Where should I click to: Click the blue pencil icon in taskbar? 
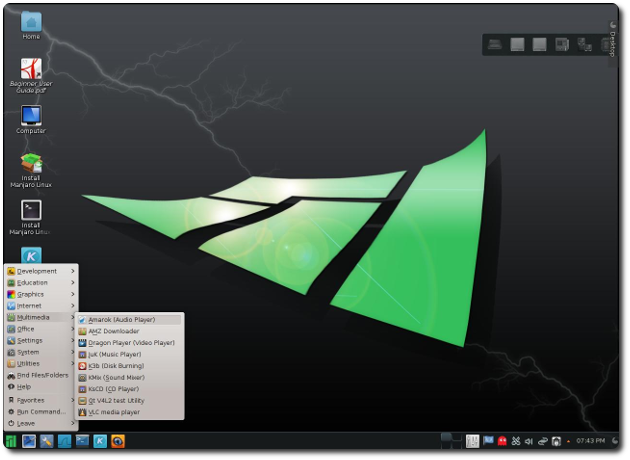click(x=29, y=441)
